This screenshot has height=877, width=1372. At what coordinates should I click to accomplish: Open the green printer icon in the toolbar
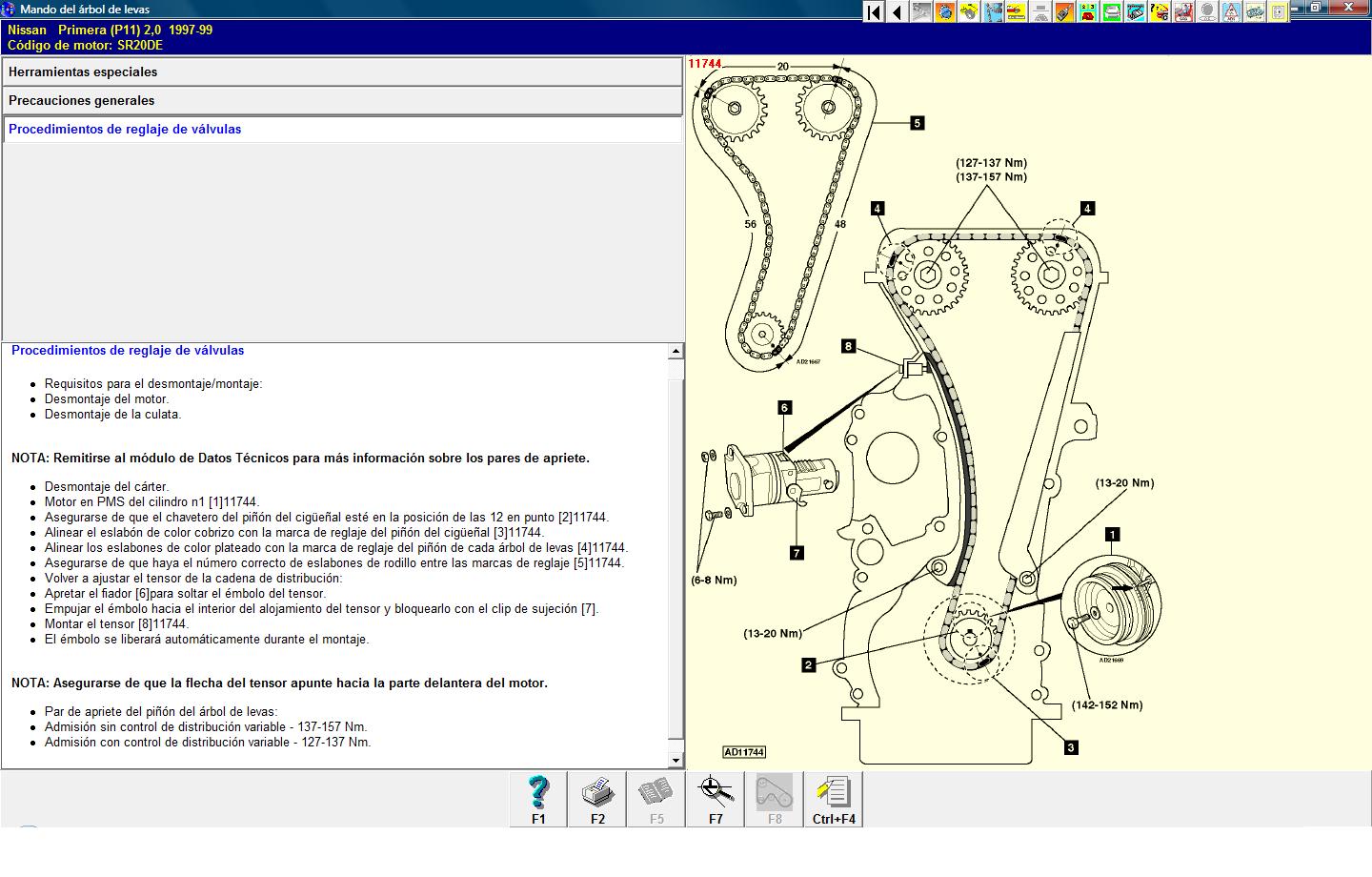(x=1112, y=12)
